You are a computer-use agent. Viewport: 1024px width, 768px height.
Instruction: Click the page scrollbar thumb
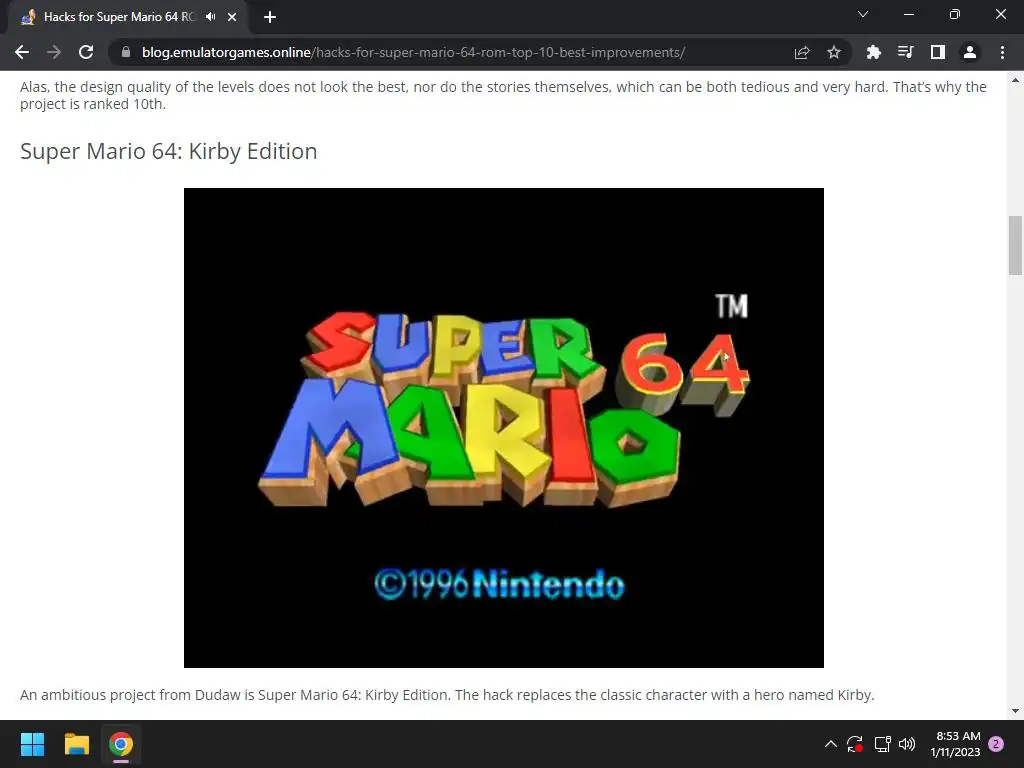[x=1015, y=245]
